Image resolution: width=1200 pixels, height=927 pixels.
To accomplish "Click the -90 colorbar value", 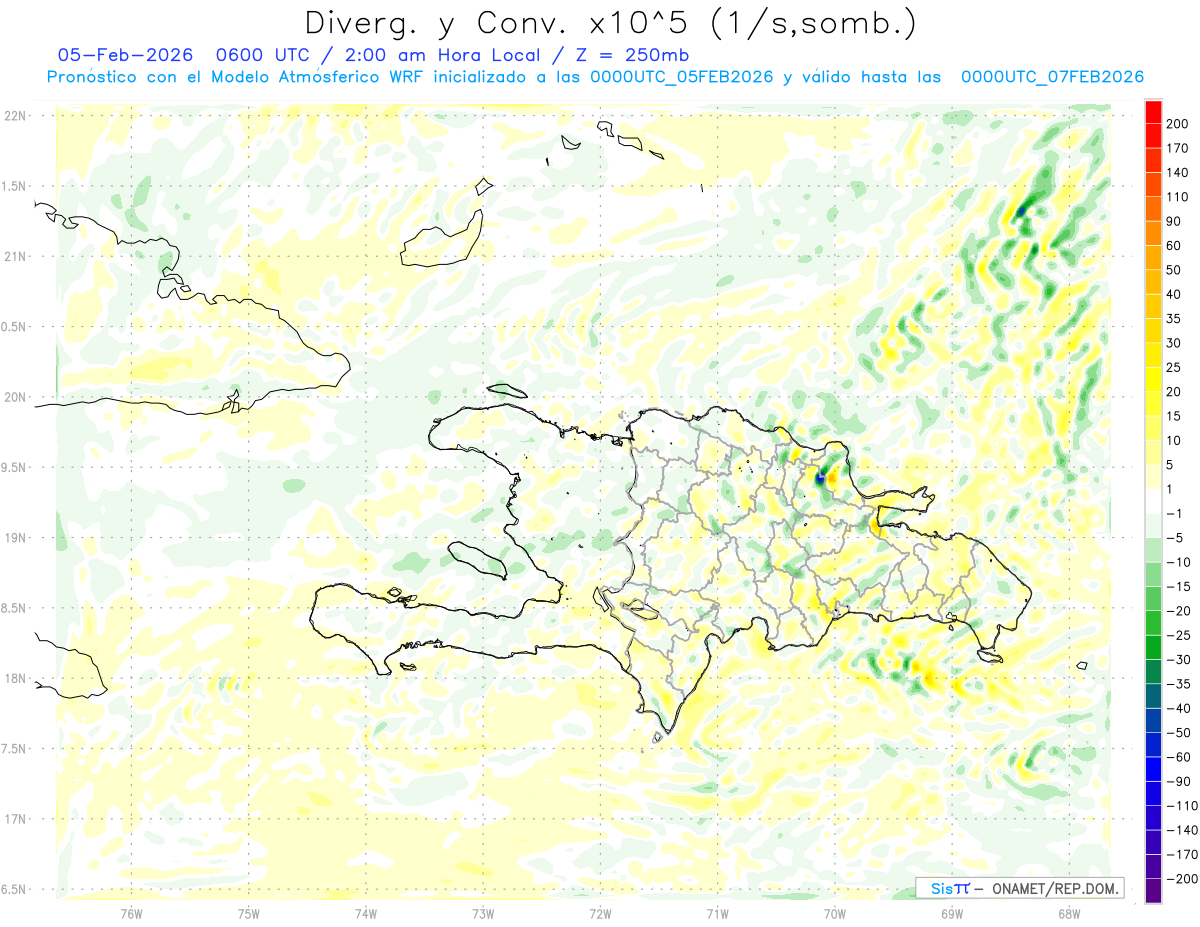I will (x=1177, y=782).
